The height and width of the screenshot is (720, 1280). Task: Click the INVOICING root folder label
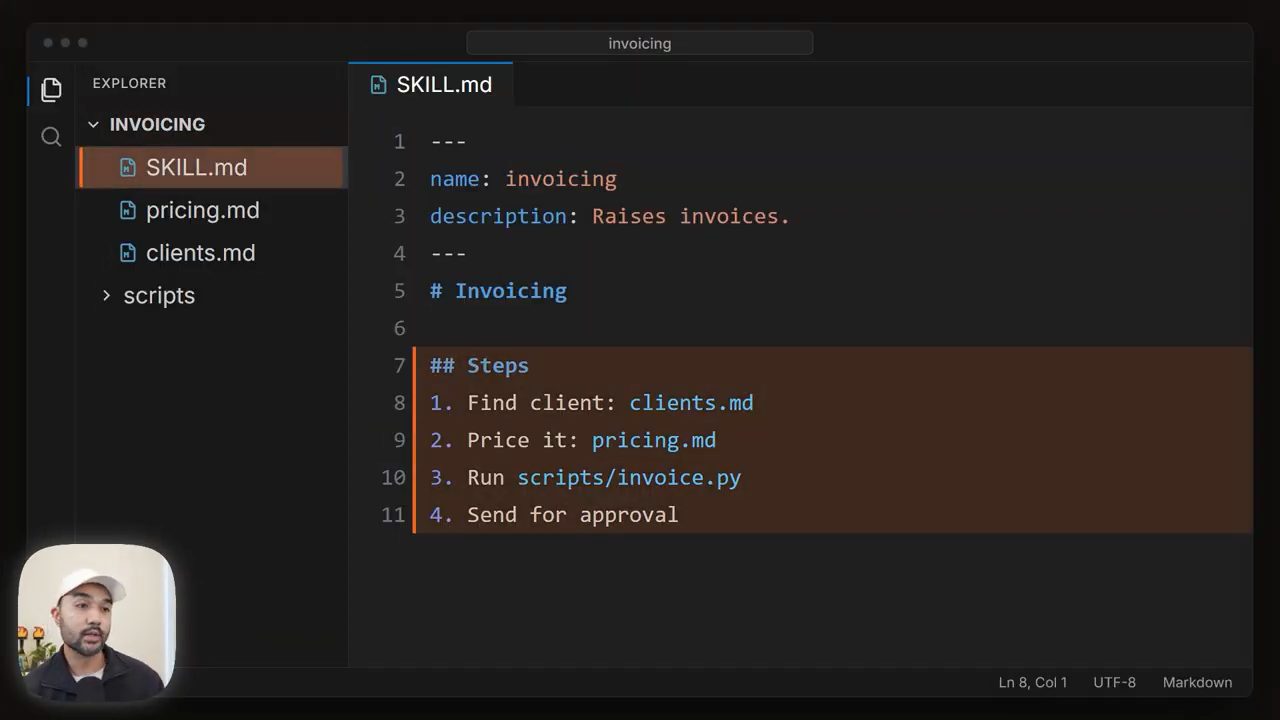coord(157,125)
